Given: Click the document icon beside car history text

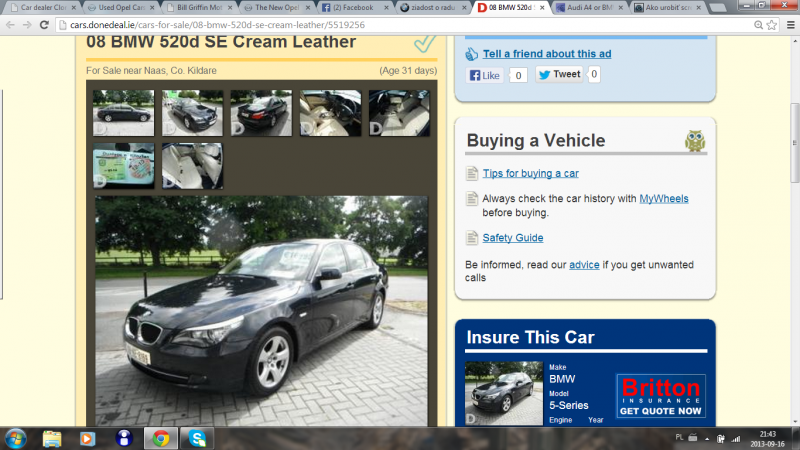Looking at the screenshot, I should pos(472,198).
